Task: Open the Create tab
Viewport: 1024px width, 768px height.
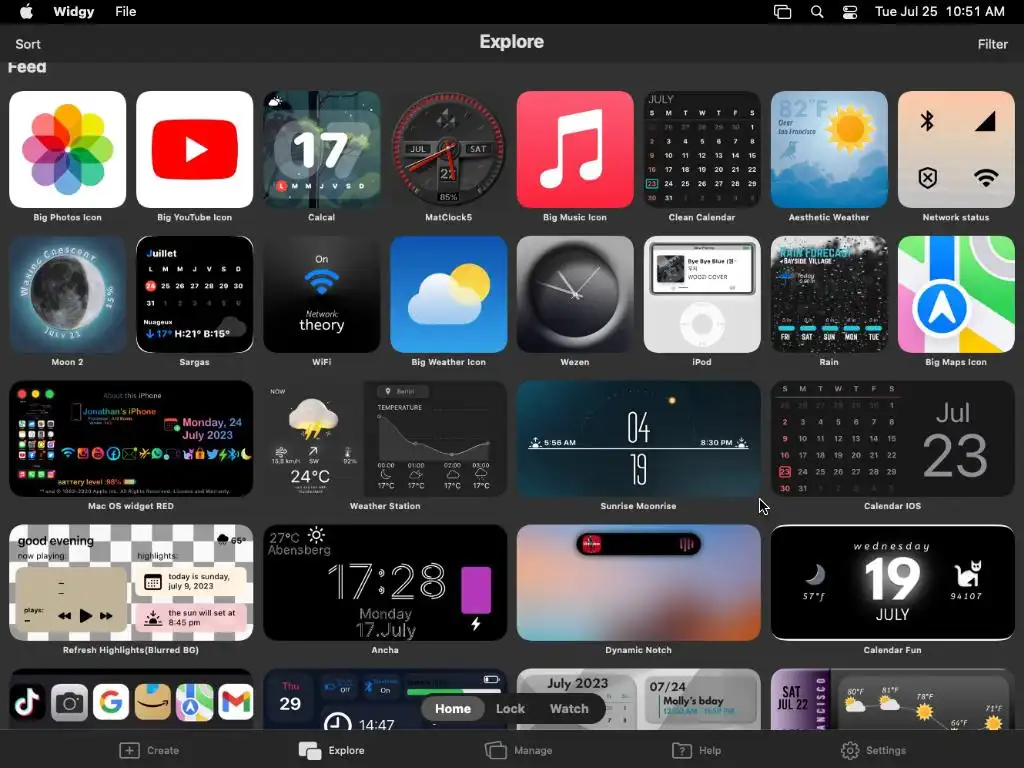Action: (x=150, y=750)
